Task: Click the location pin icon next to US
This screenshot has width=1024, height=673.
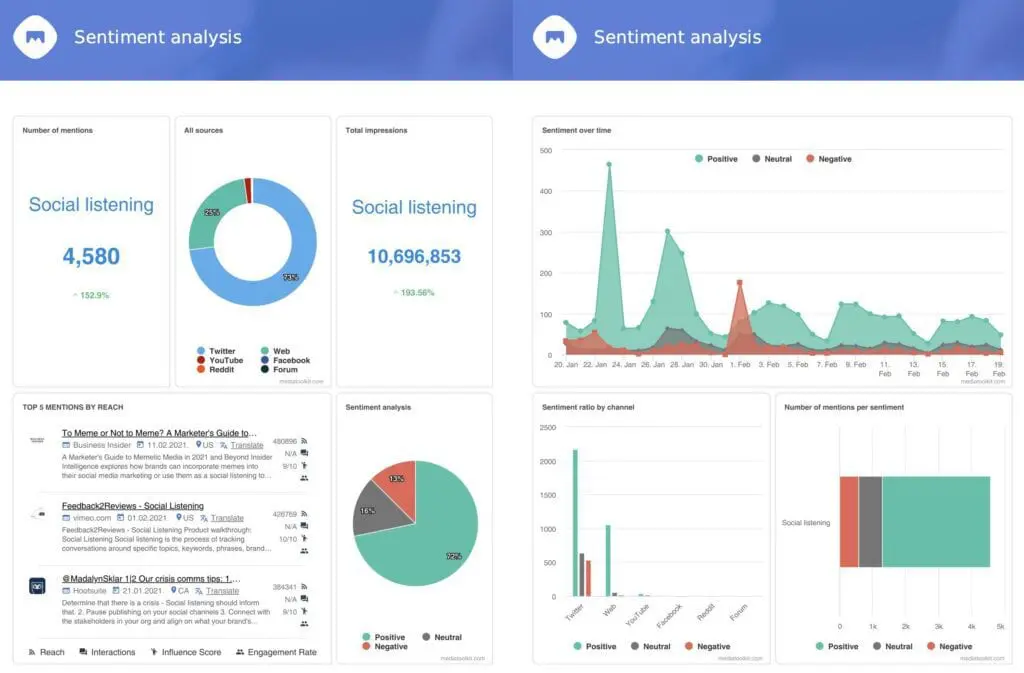Action: pos(198,446)
